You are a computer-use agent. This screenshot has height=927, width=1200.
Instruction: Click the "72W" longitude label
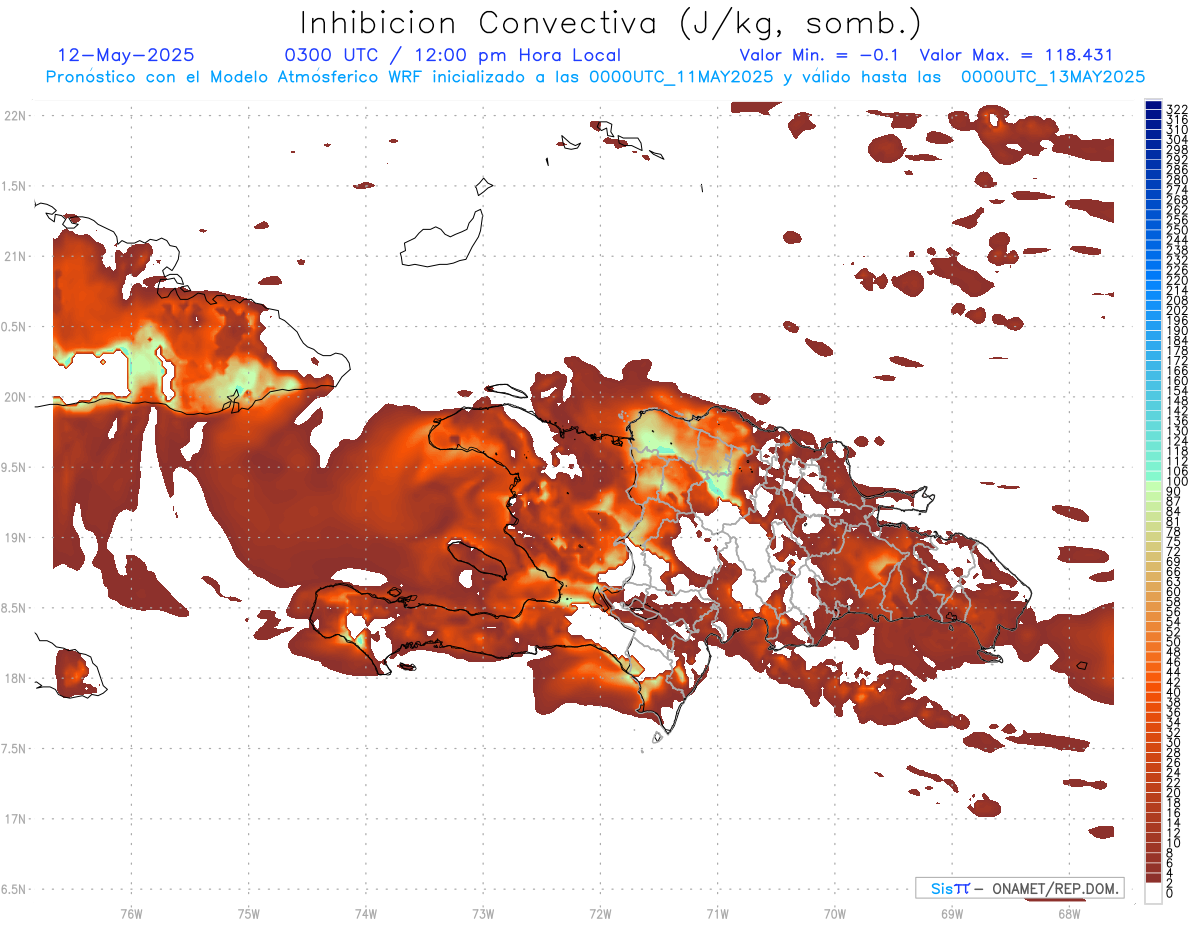(x=600, y=912)
